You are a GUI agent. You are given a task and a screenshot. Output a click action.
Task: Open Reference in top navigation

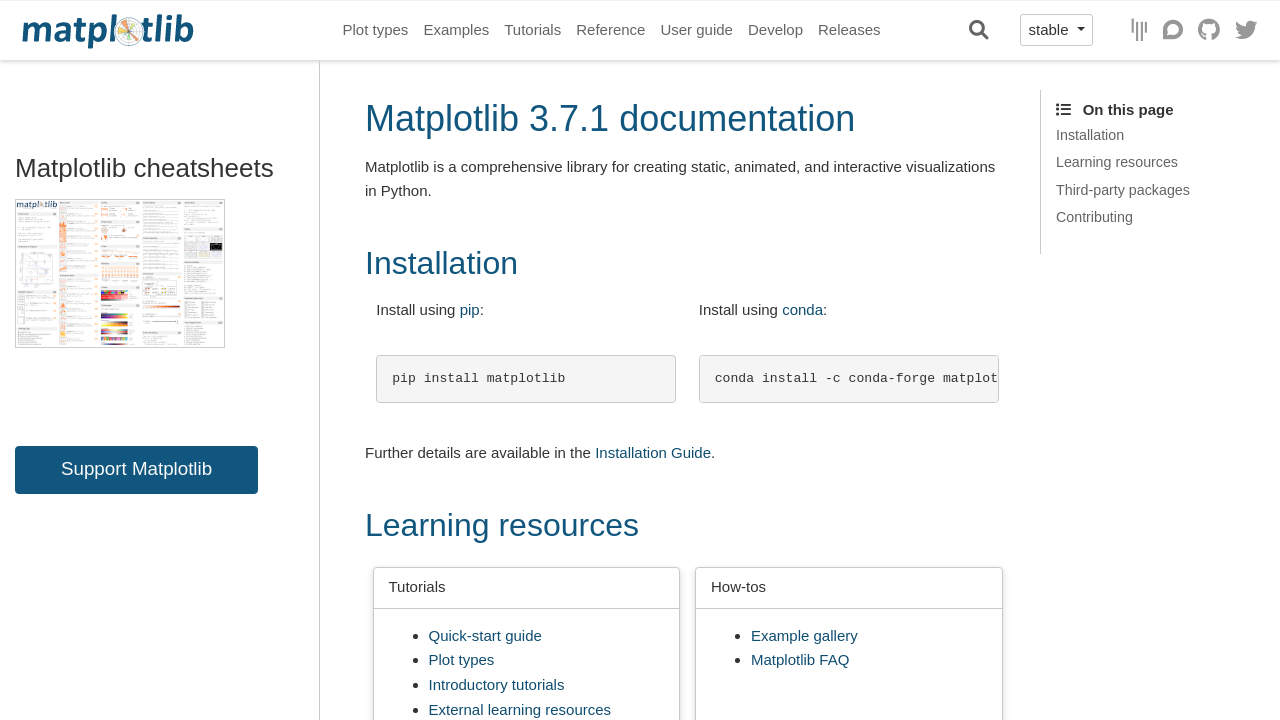[x=610, y=30]
